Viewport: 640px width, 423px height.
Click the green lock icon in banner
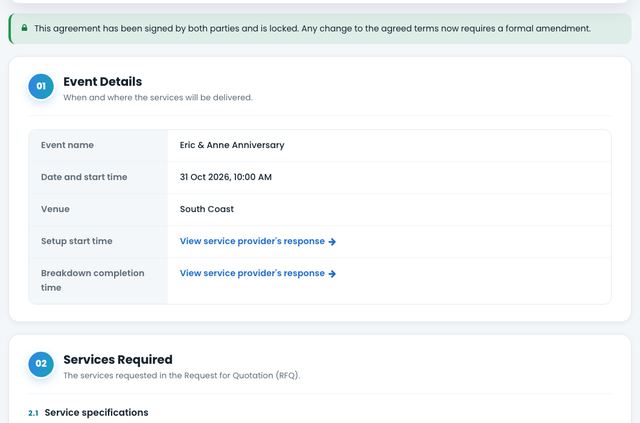point(24,28)
